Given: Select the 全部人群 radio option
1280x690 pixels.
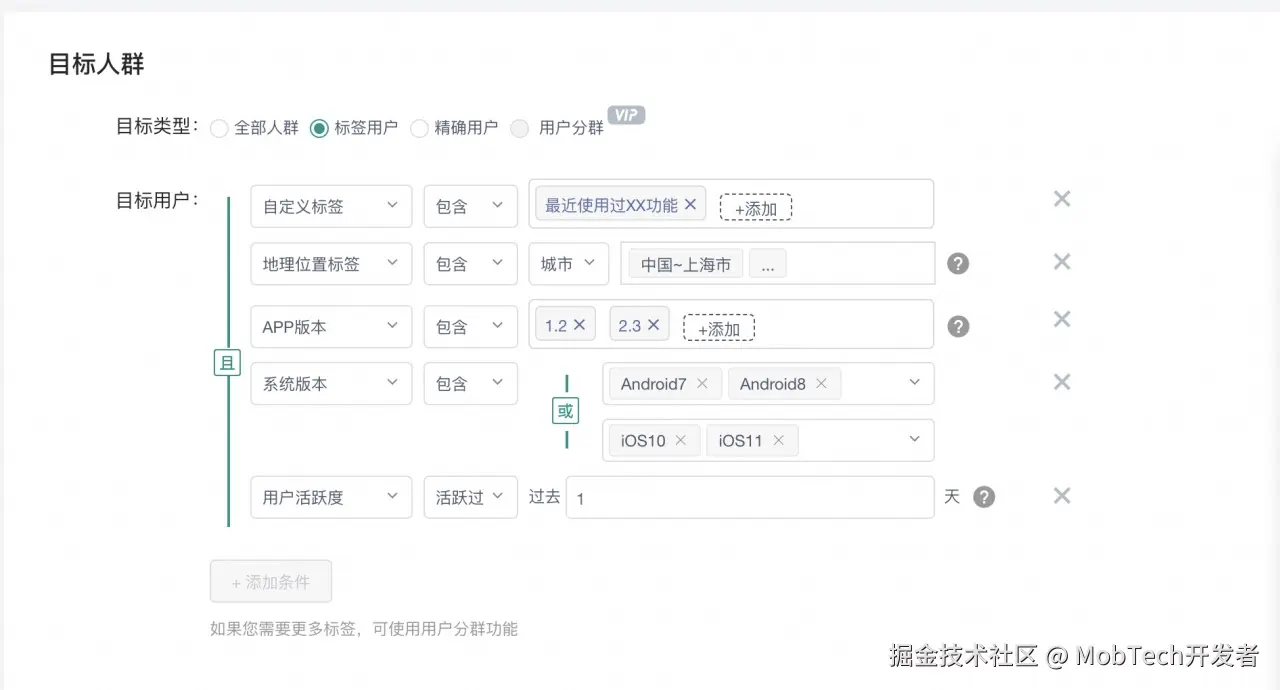Looking at the screenshot, I should point(220,128).
